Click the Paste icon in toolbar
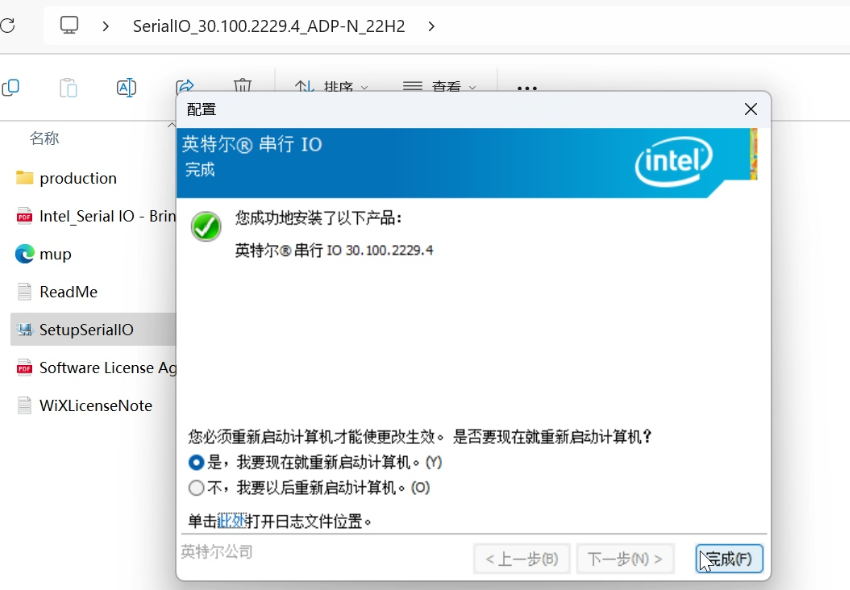 click(68, 88)
